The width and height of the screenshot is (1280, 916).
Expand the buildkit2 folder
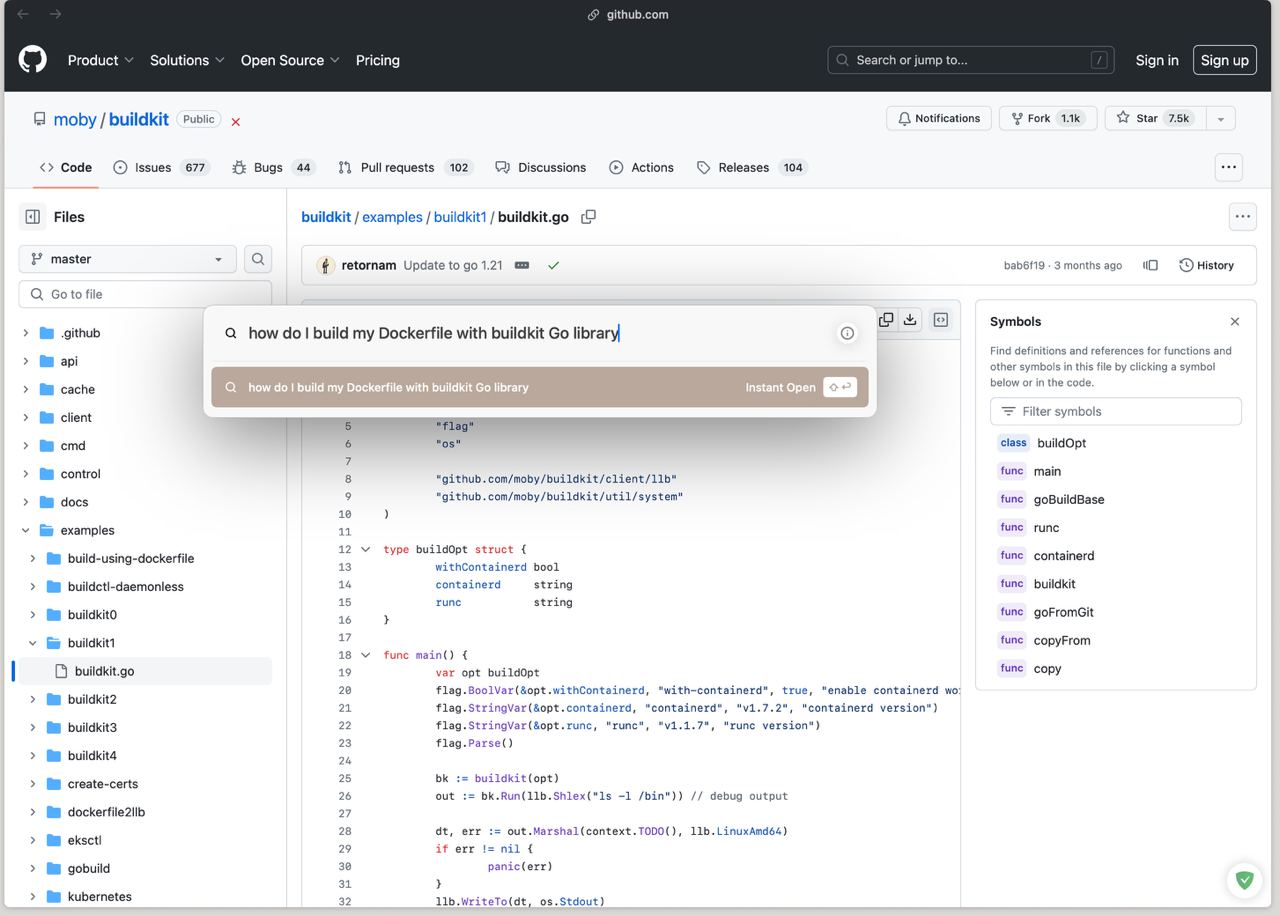point(33,699)
